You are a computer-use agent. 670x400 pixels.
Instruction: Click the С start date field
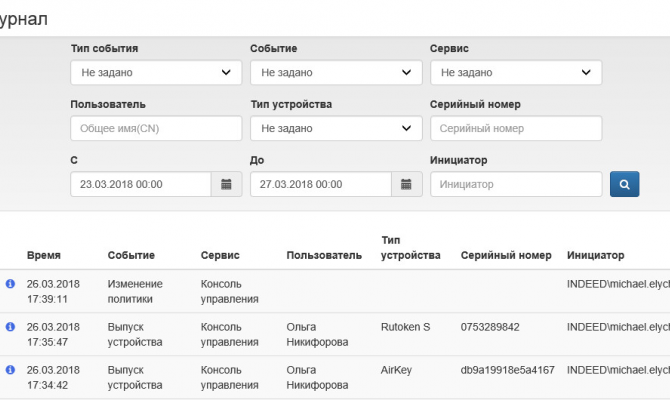tap(140, 185)
